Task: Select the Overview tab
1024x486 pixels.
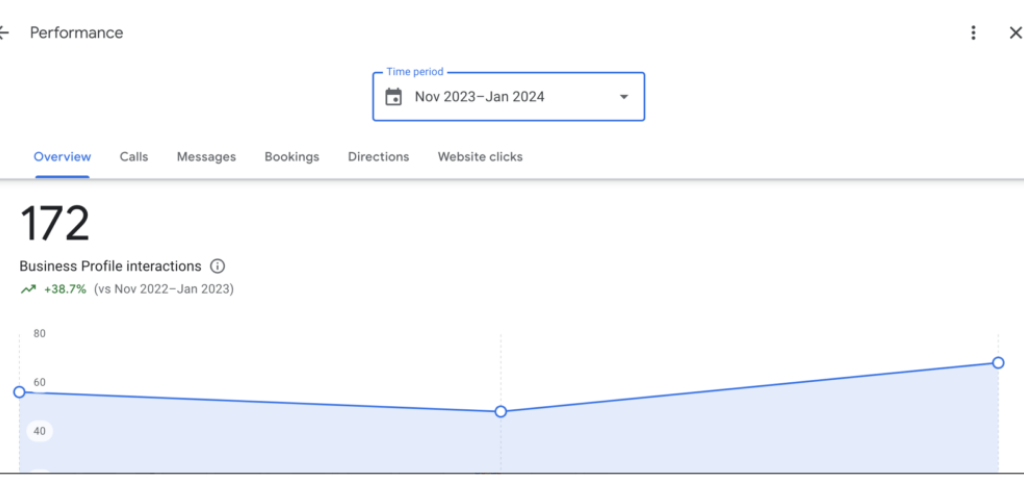Action: point(62,157)
